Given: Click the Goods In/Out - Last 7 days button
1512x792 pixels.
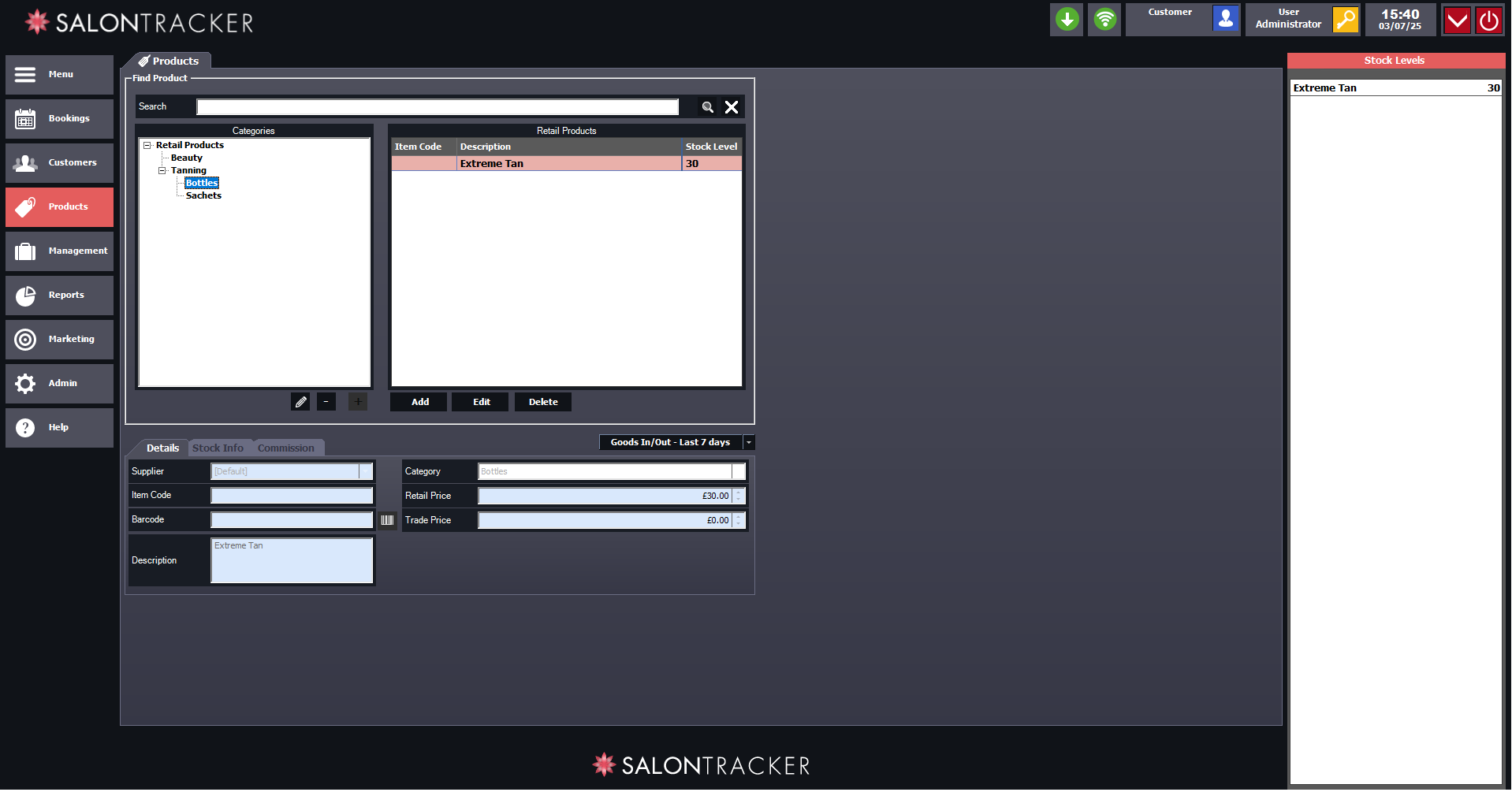Looking at the screenshot, I should point(671,442).
